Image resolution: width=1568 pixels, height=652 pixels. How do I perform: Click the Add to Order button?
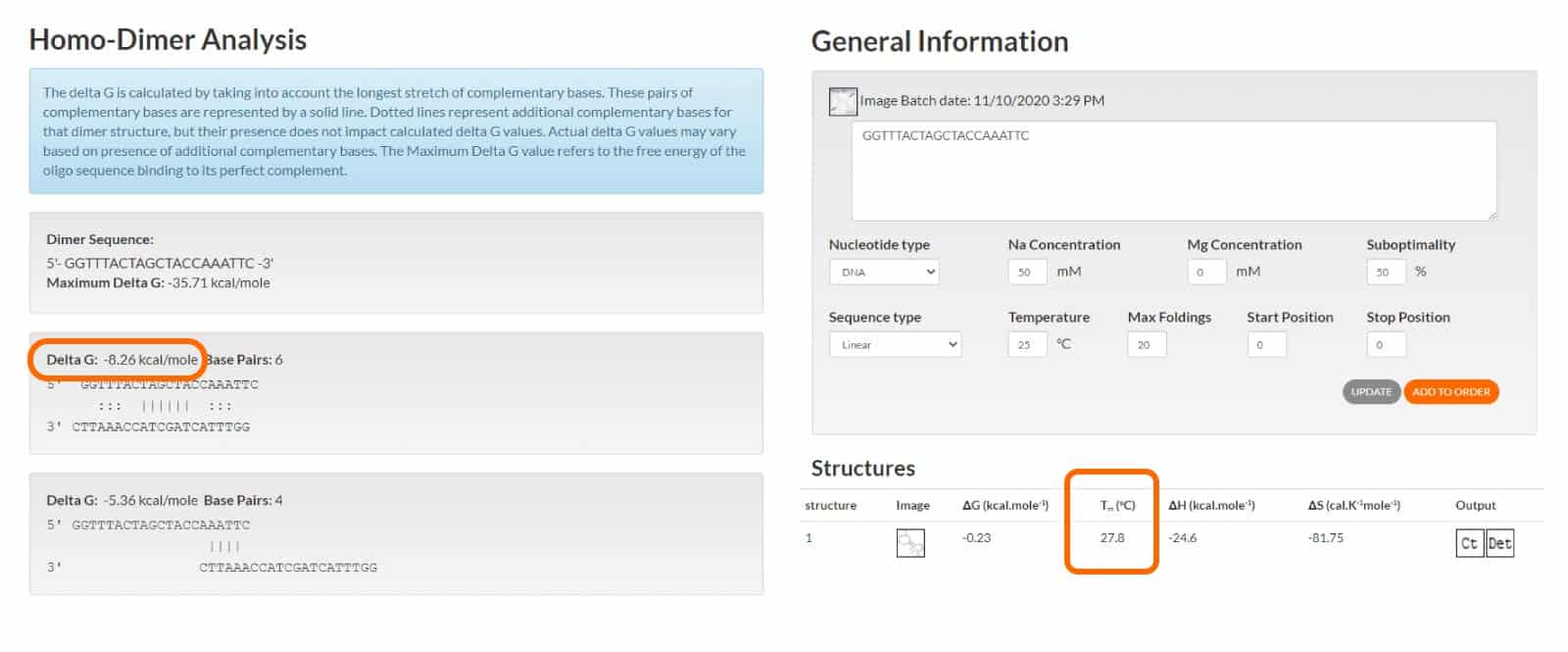[1450, 391]
